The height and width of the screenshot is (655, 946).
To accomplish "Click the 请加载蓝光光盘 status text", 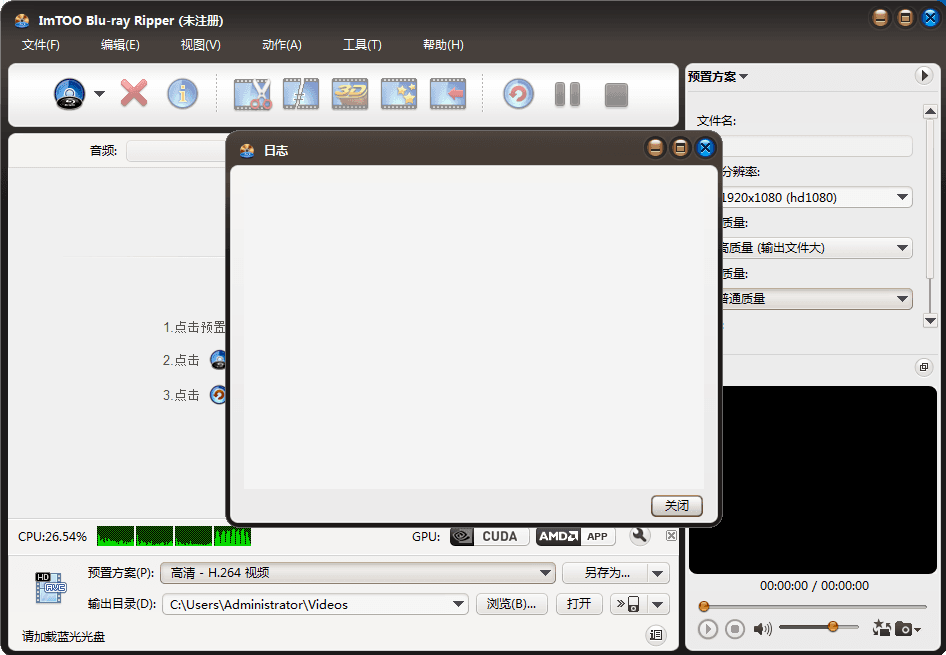I will pos(63,636).
